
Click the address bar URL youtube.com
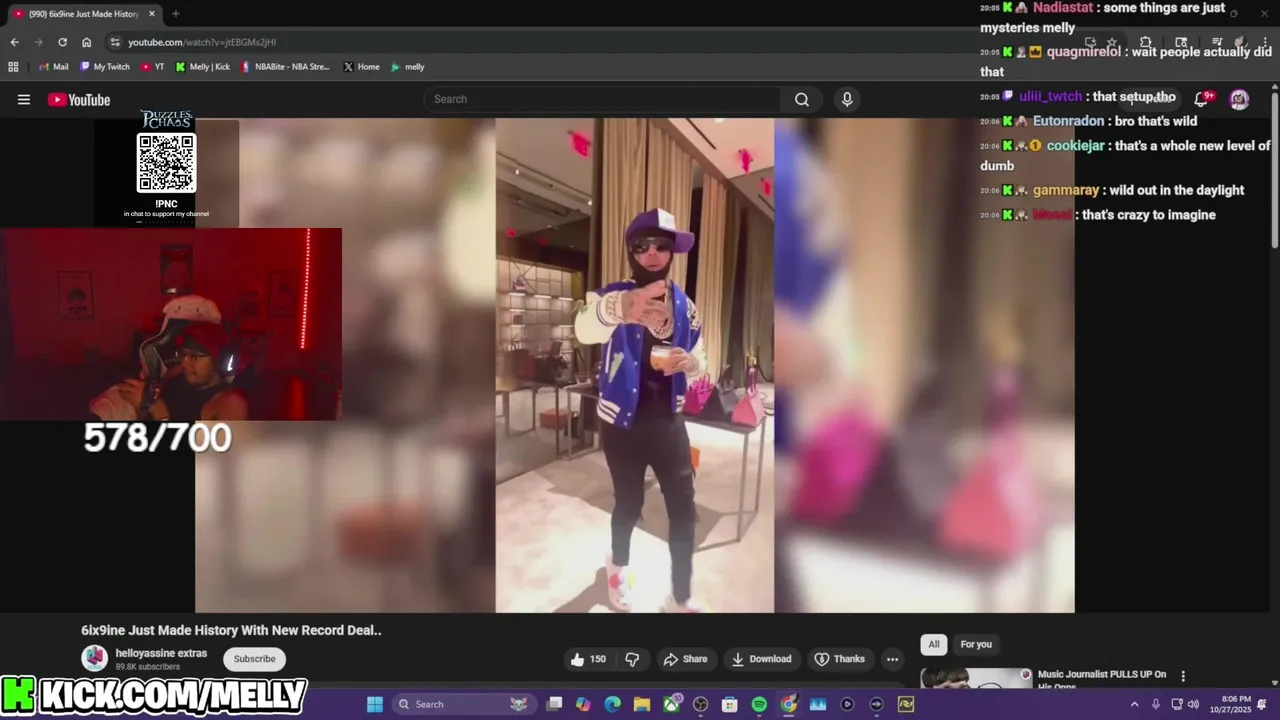(x=201, y=42)
